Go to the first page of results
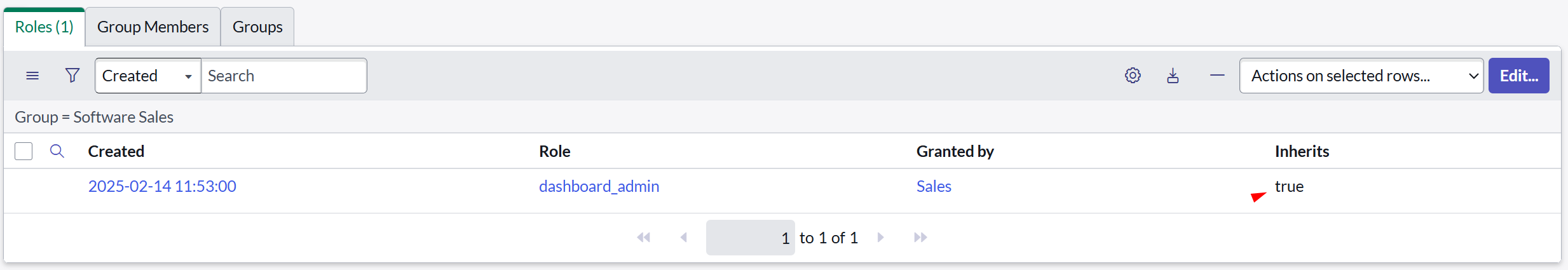Image resolution: width=1568 pixels, height=270 pixels. pyautogui.click(x=644, y=238)
